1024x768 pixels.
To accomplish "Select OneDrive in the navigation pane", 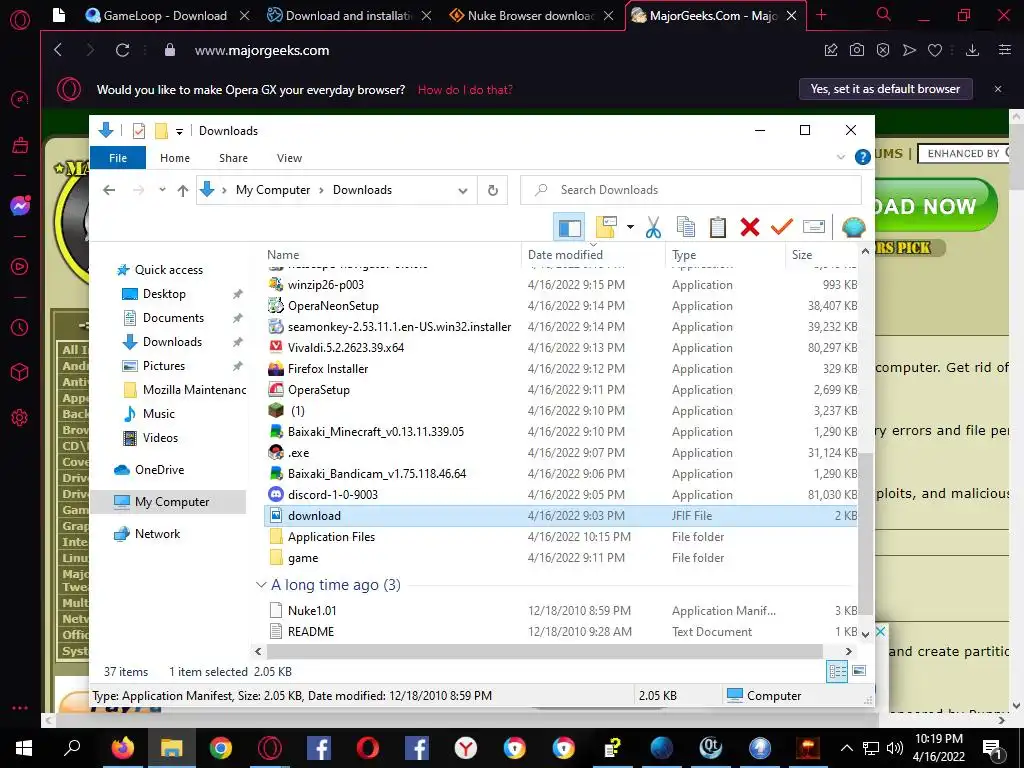I will pyautogui.click(x=159, y=470).
